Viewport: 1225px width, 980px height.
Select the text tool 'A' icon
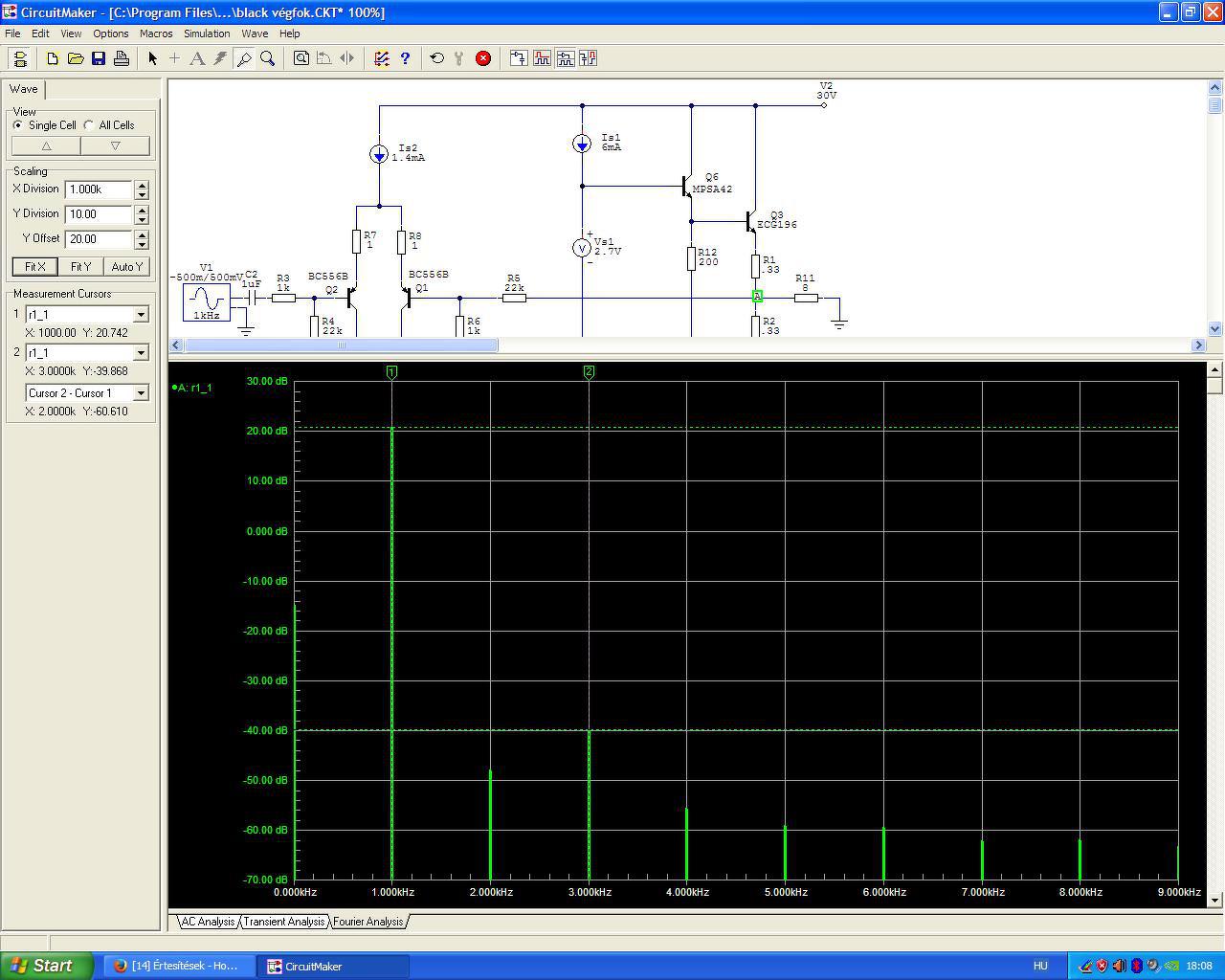click(x=197, y=58)
